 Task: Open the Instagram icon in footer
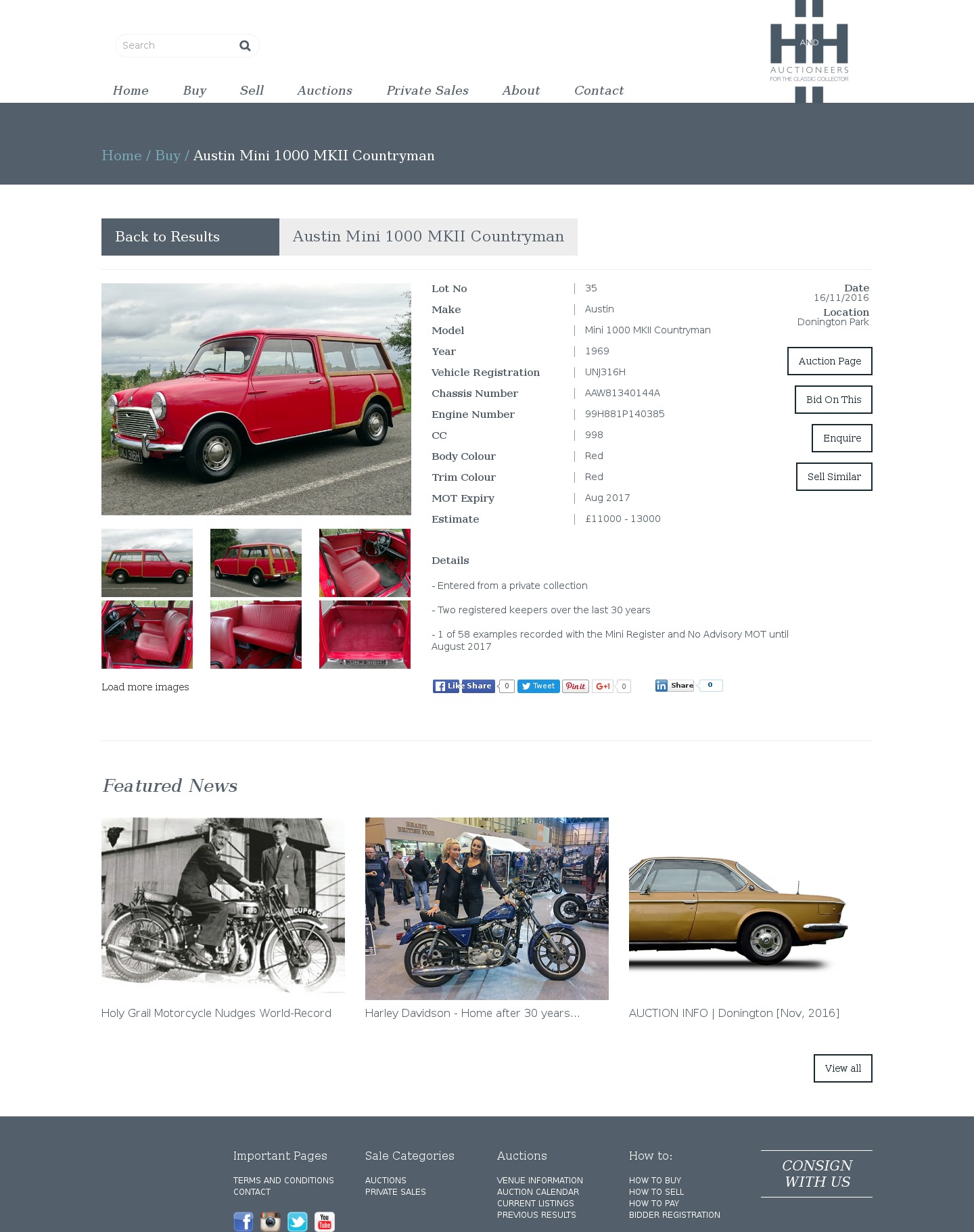[271, 1221]
